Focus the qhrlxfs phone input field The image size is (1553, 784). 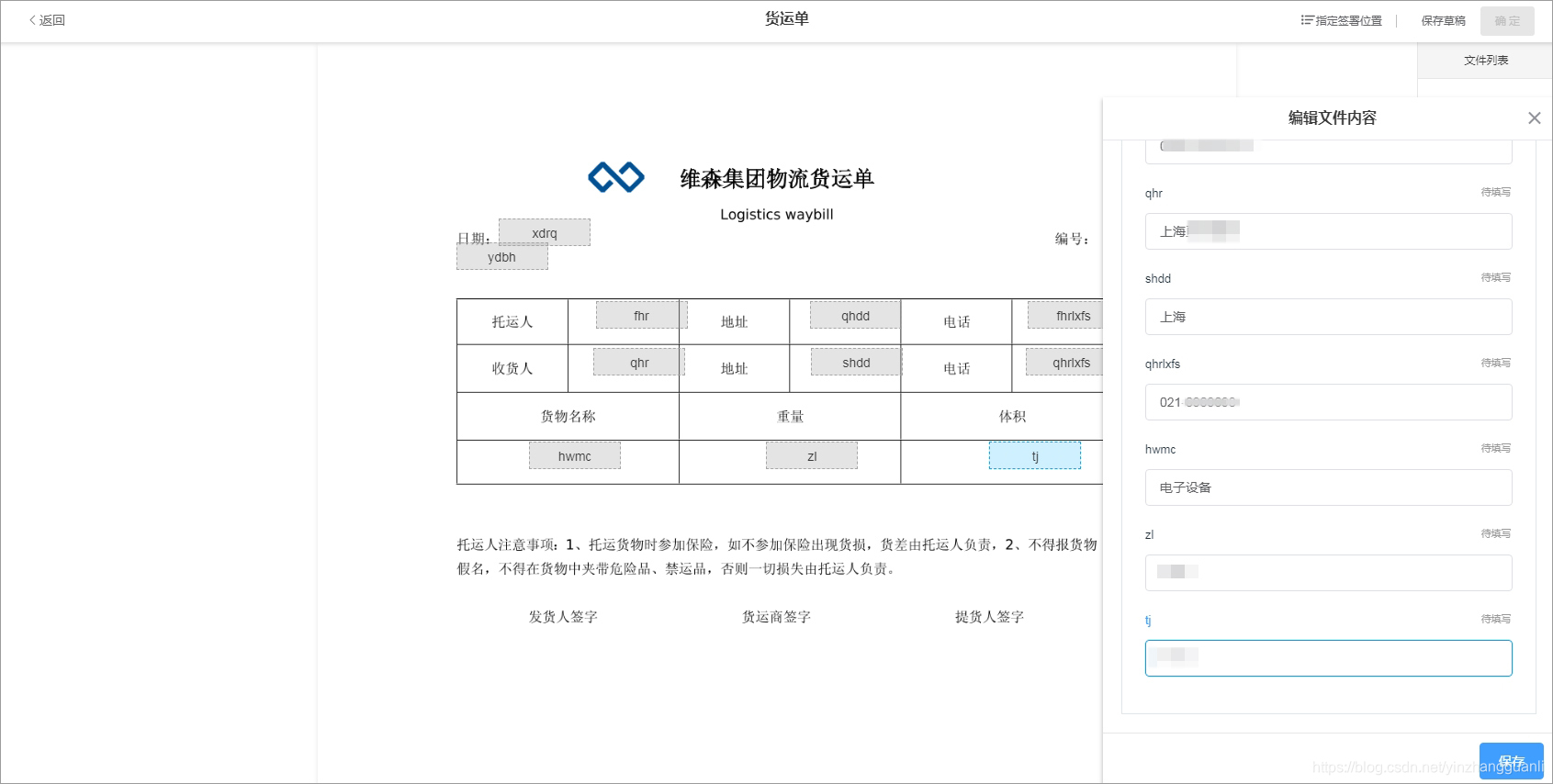(x=1328, y=402)
